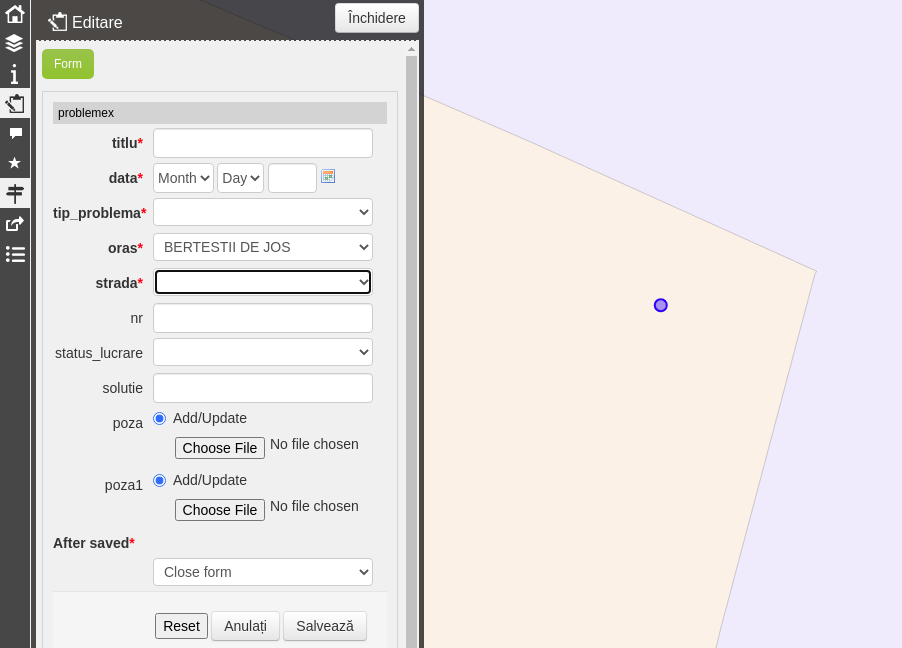This screenshot has width=902, height=648.
Task: Select the measure/signpost tool icon
Action: [15, 192]
